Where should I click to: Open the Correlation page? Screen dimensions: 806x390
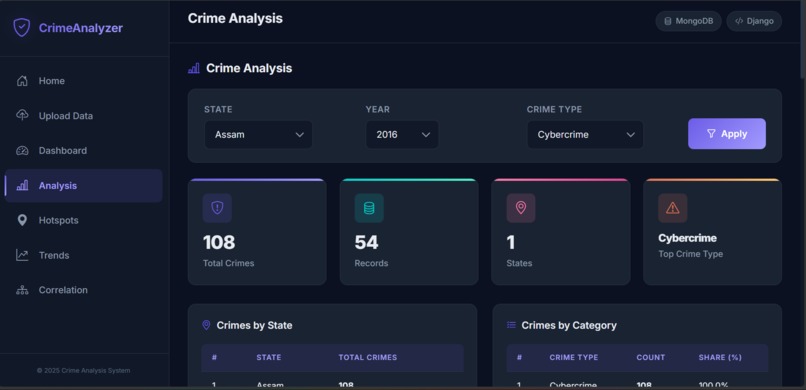tap(84, 290)
